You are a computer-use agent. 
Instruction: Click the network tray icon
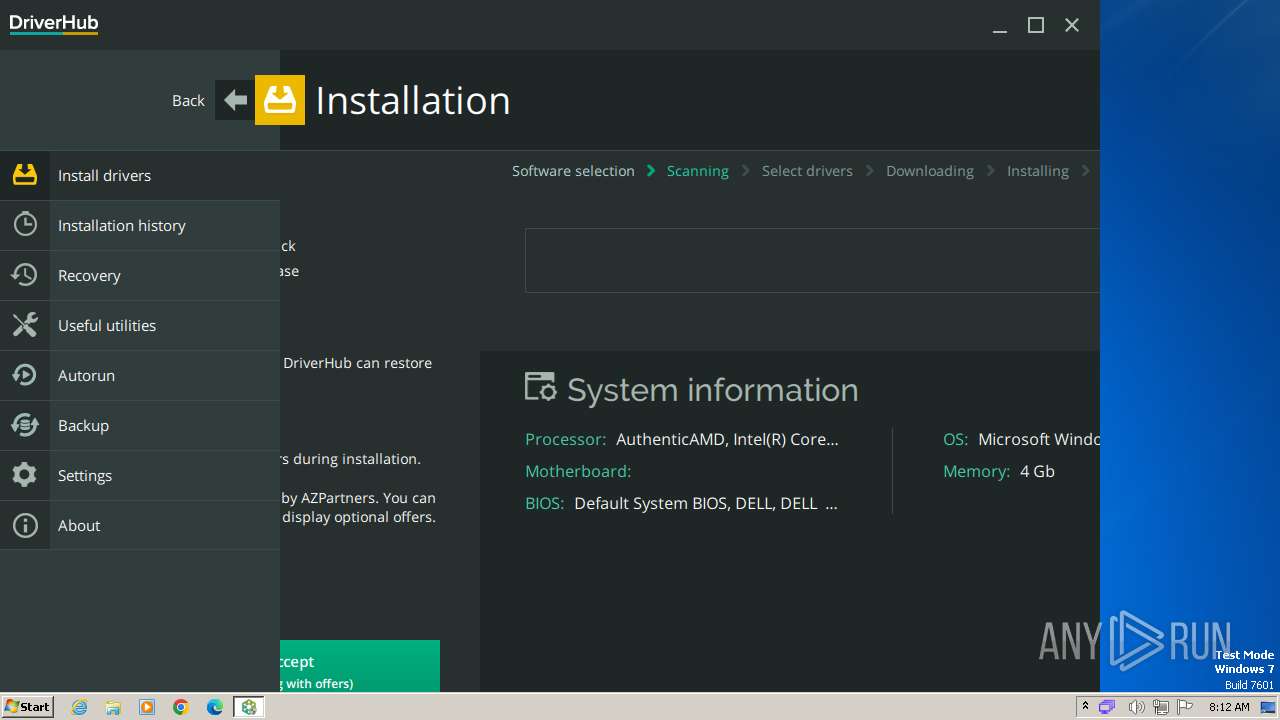pyautogui.click(x=1160, y=707)
